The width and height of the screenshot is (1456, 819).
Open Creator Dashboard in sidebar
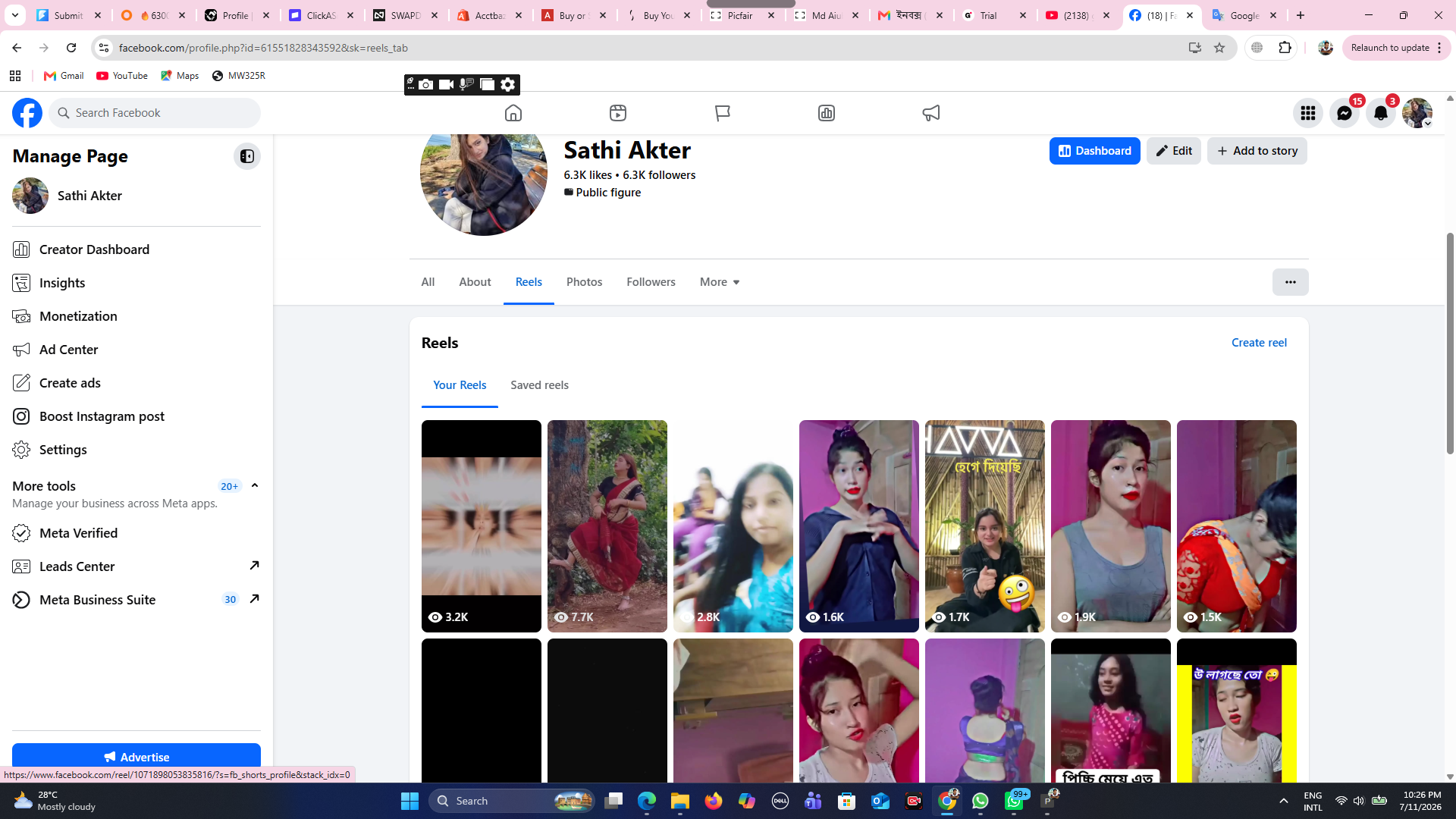[x=136, y=249]
